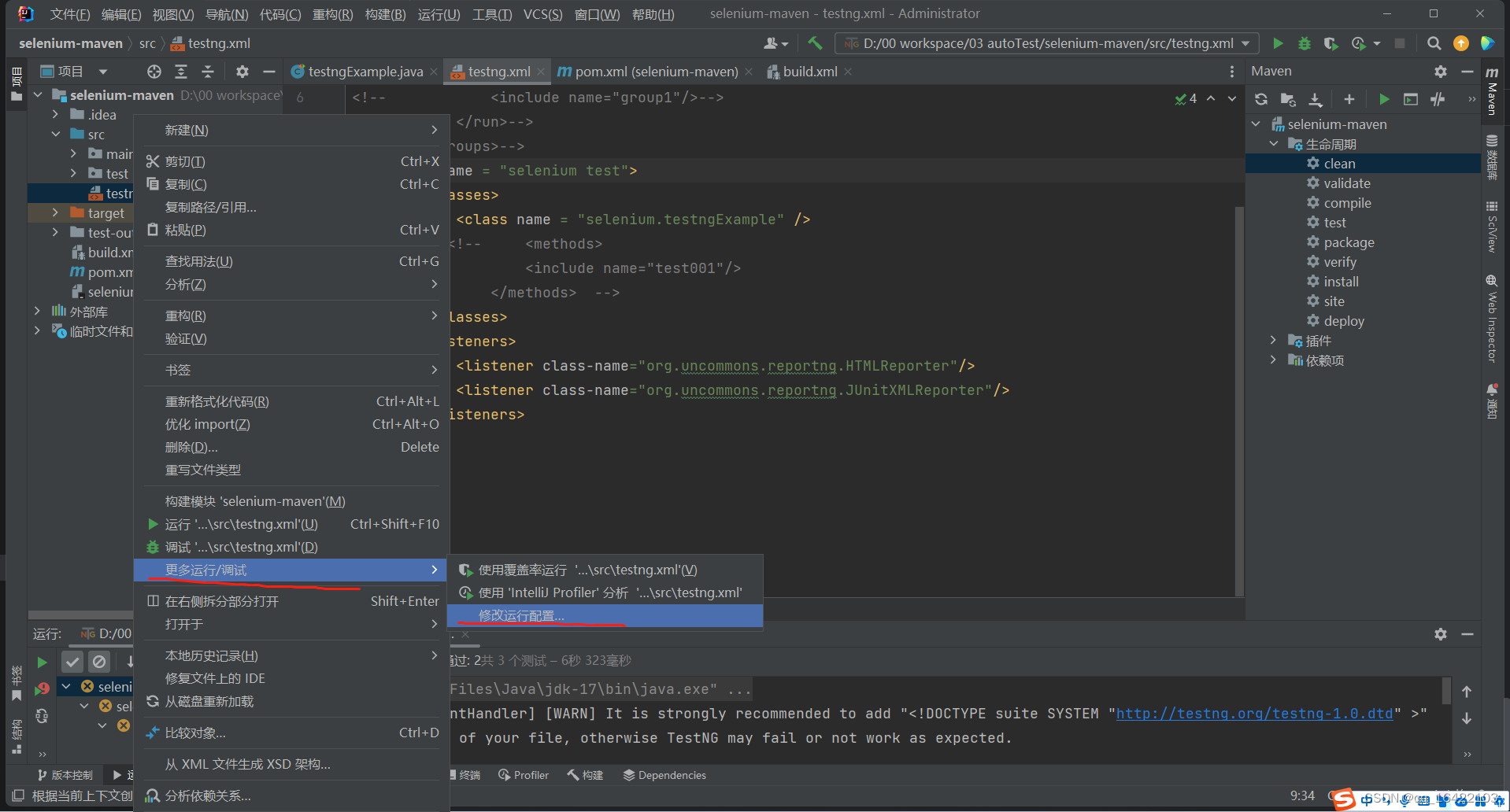
Task: Rerun tests with green play icon
Action: 42,662
